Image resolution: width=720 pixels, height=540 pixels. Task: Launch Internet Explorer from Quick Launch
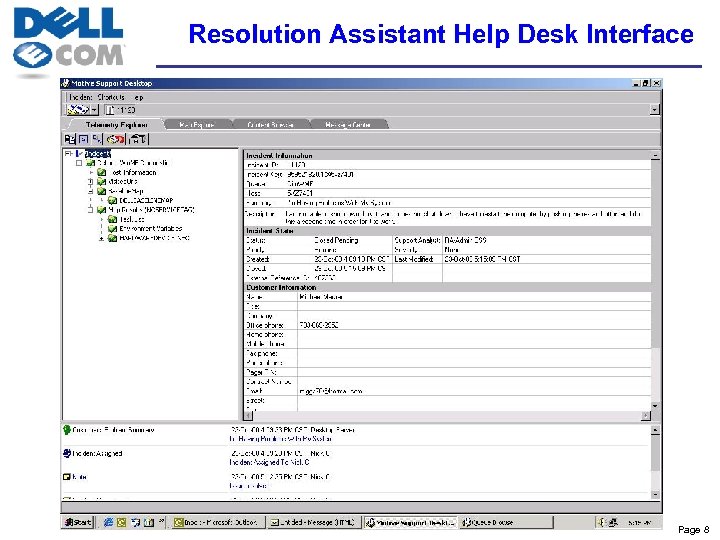108,522
